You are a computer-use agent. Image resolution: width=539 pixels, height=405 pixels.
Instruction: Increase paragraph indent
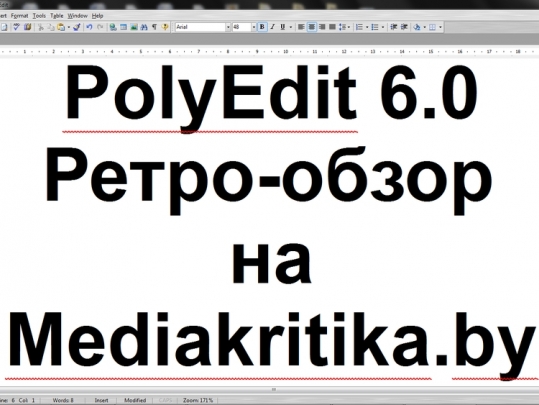click(405, 27)
